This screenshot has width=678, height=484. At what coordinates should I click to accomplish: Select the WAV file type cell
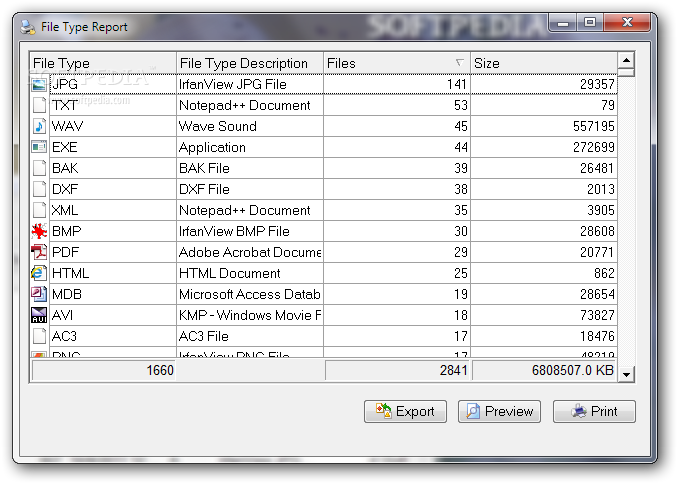tap(113, 126)
